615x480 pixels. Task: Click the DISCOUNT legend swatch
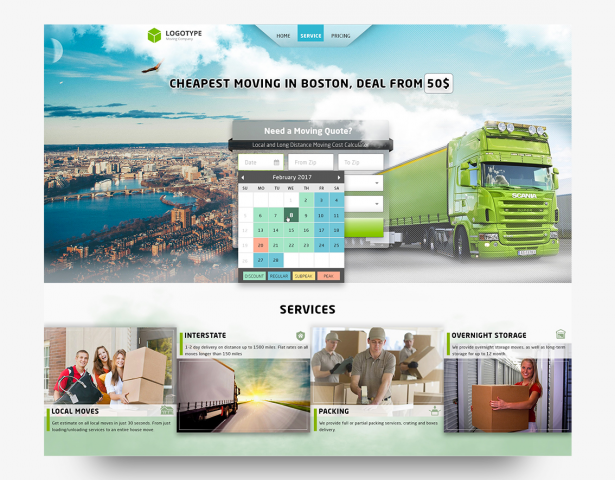click(254, 276)
